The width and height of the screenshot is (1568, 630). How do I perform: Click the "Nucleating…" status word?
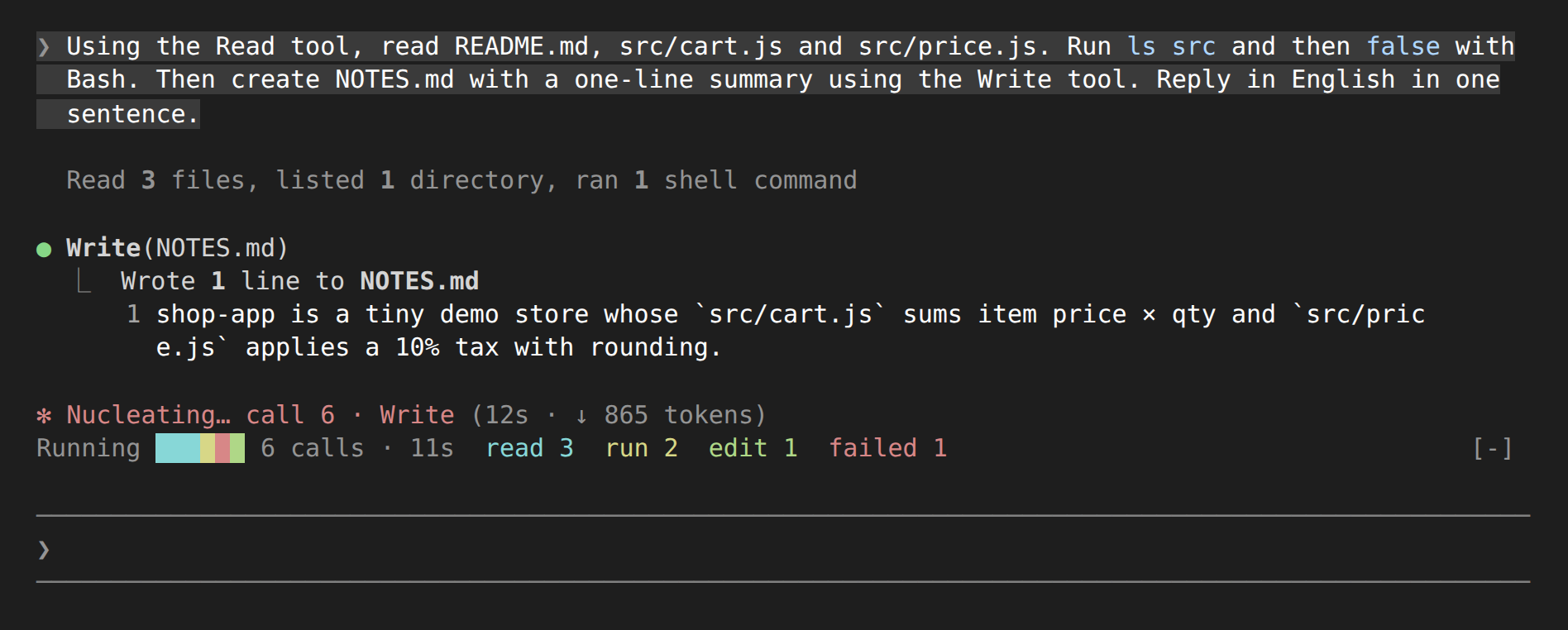[148, 415]
